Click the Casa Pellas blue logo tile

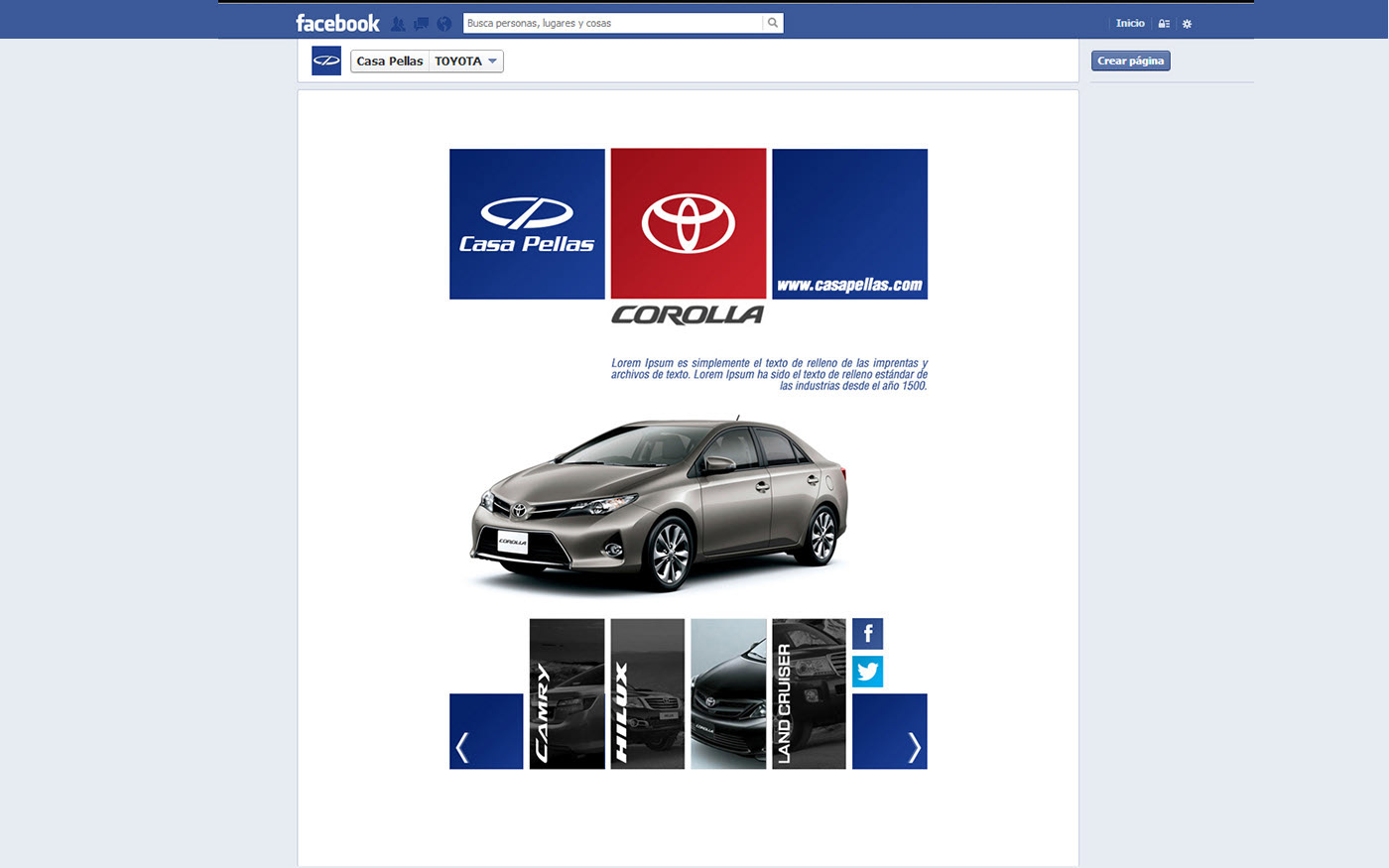tap(527, 224)
